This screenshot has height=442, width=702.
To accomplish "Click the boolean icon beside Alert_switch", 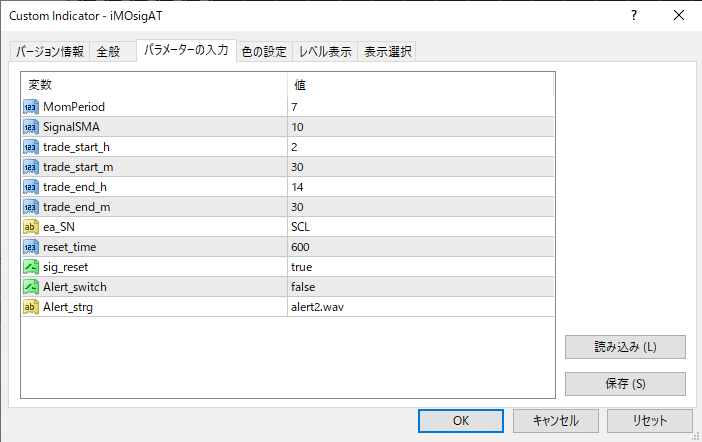I will click(30, 287).
